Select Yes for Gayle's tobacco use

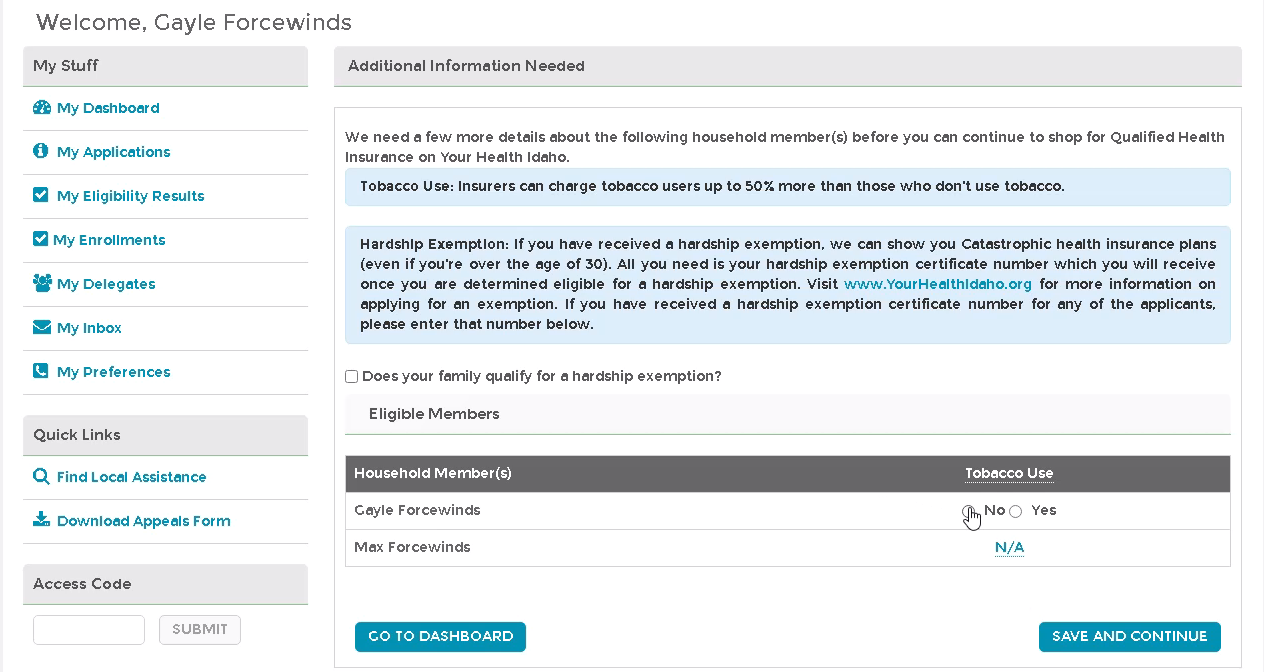1016,511
